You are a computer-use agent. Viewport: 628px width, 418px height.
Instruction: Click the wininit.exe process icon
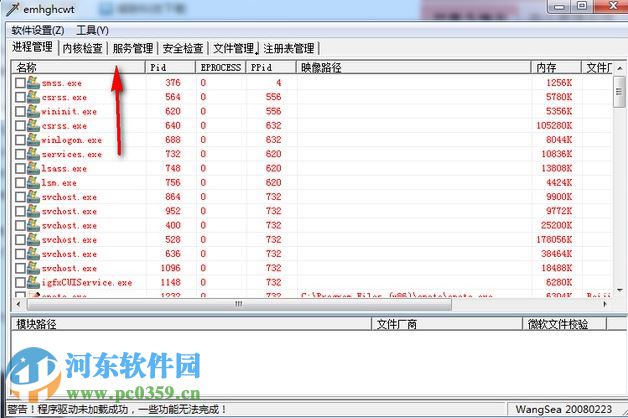33,111
